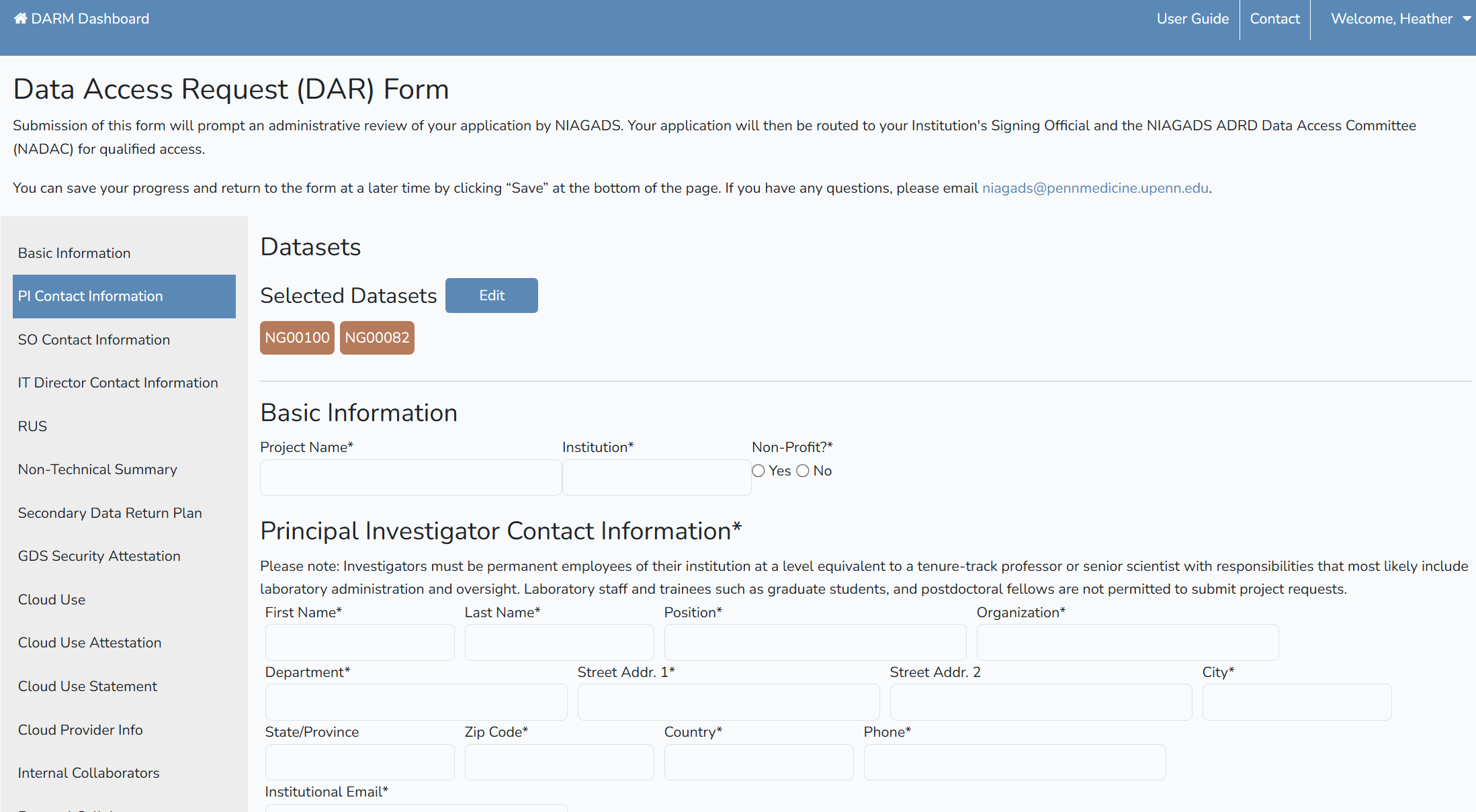Select No for Non-Profit
The image size is (1476, 812).
(803, 471)
